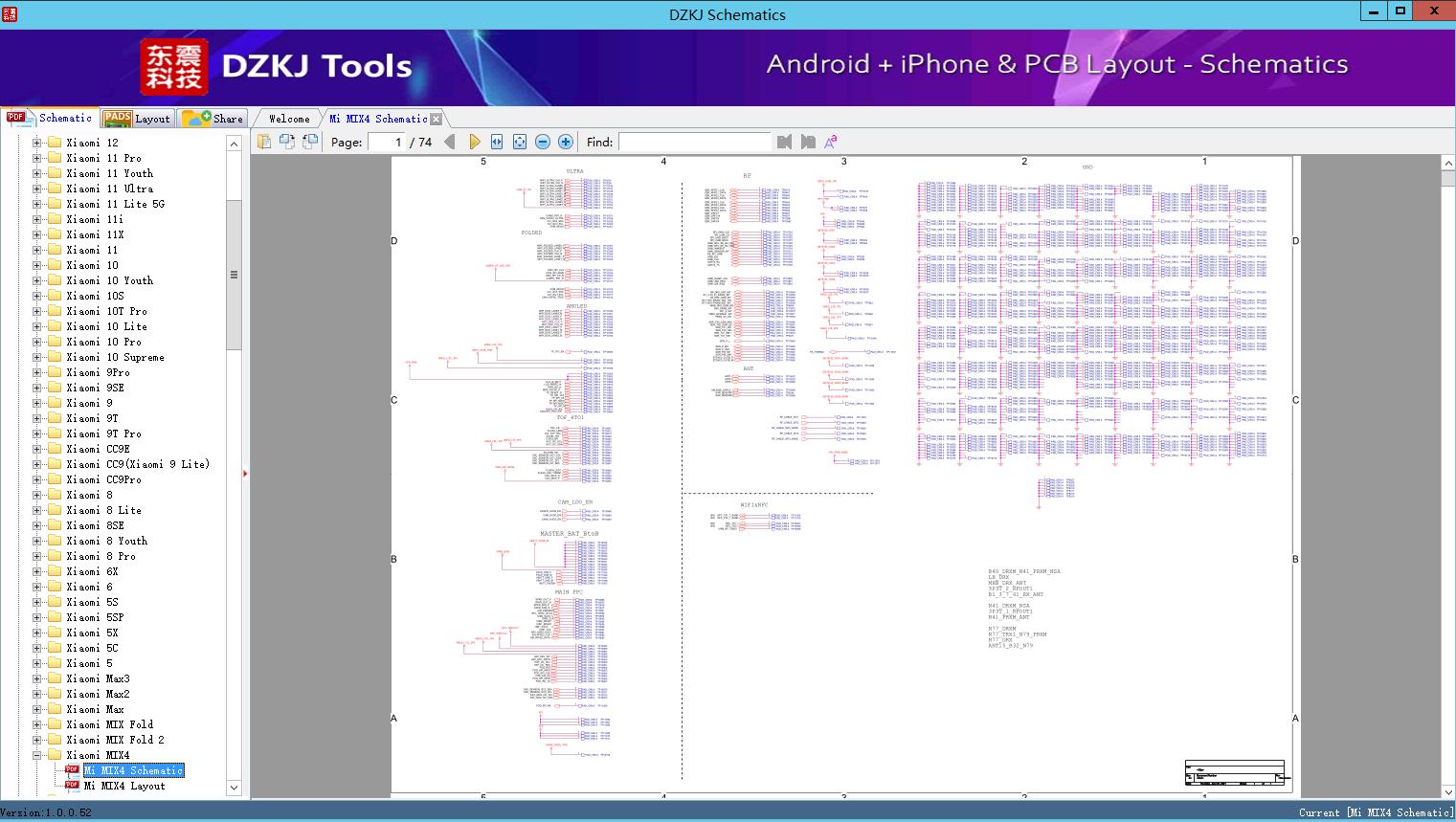Click the copy page icon in PDF toolbar
The image size is (1456, 822).
(264, 142)
